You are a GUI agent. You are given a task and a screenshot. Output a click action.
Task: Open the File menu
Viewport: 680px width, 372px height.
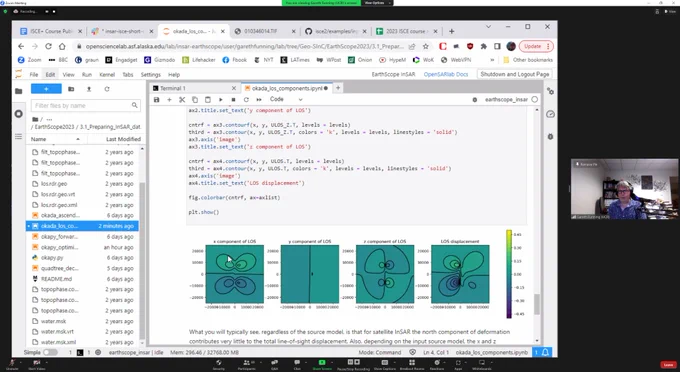[x=34, y=75]
